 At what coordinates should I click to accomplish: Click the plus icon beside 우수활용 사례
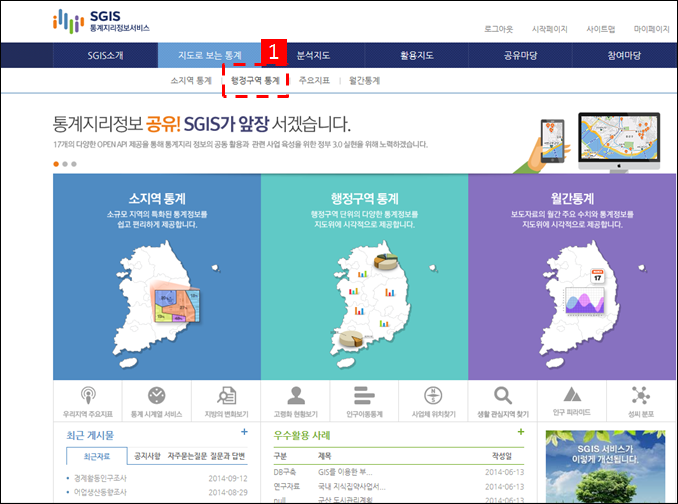coord(521,432)
